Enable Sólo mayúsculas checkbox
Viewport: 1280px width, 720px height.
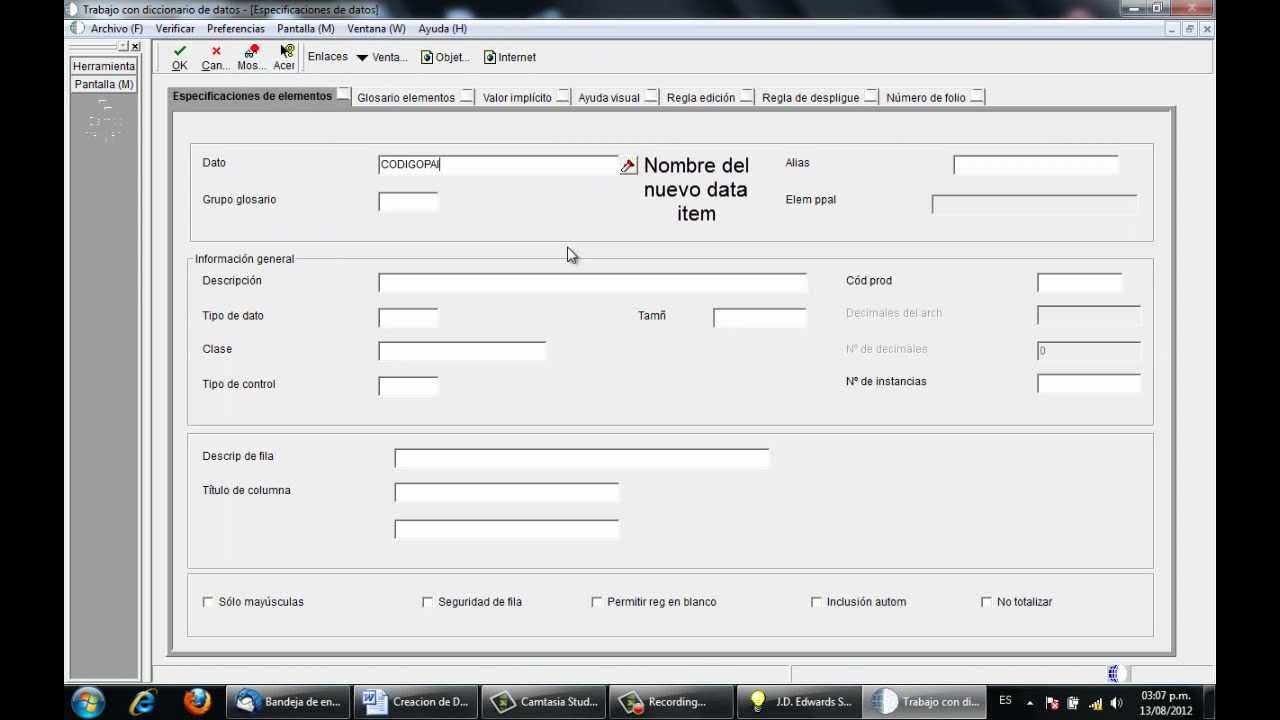[208, 602]
